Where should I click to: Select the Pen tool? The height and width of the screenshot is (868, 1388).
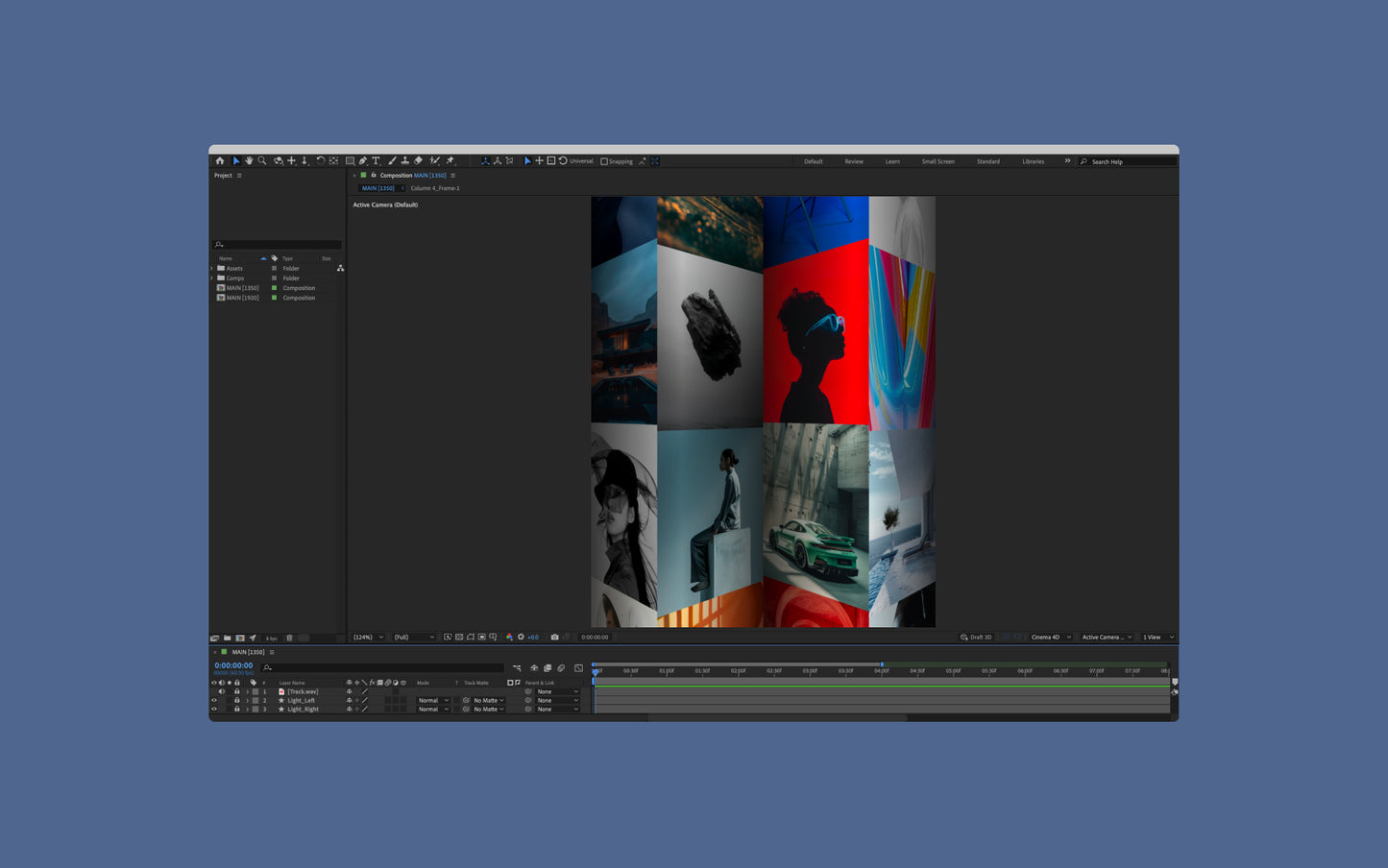(363, 161)
